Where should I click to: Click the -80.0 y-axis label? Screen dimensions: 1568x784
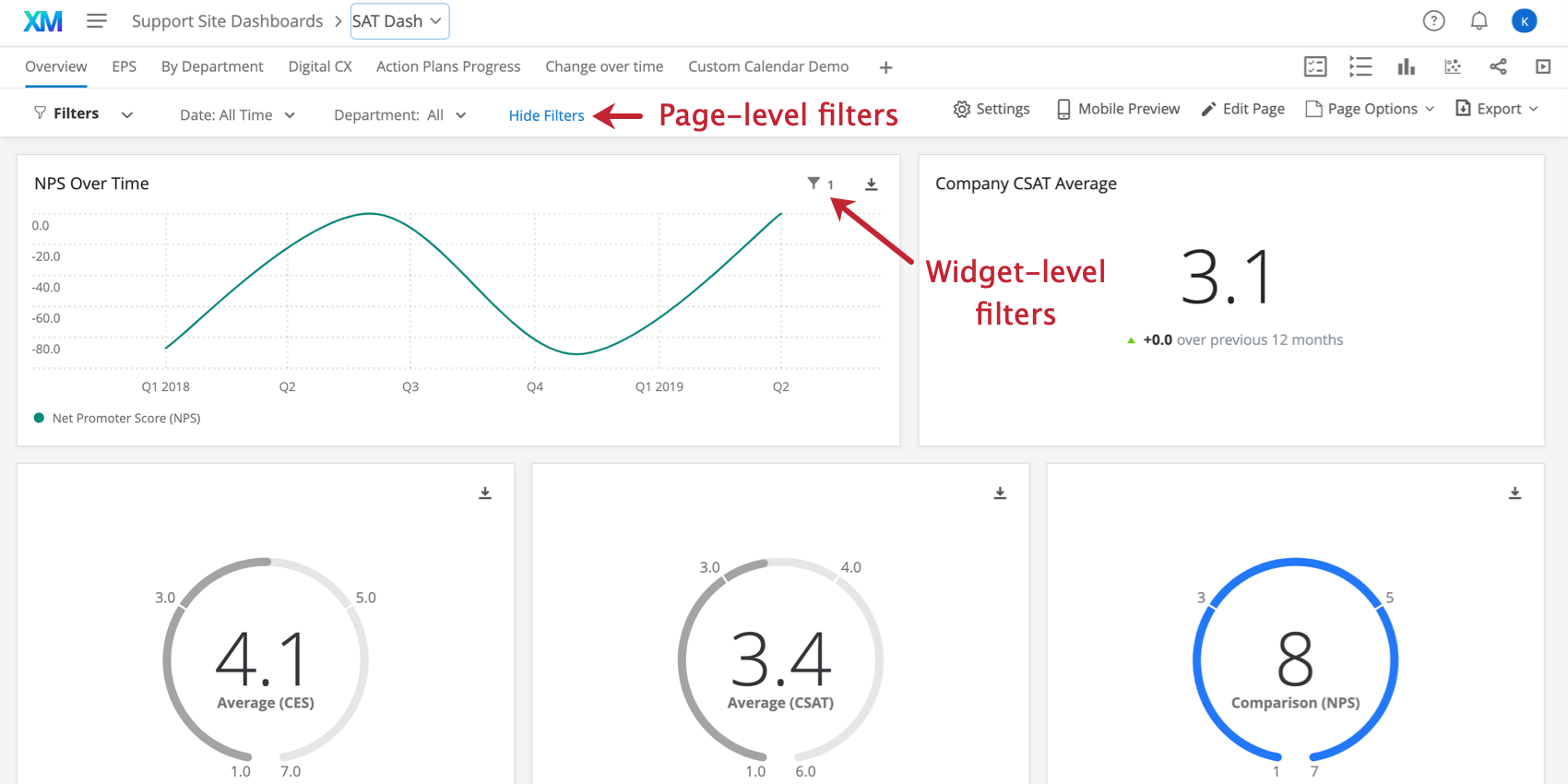tap(46, 349)
